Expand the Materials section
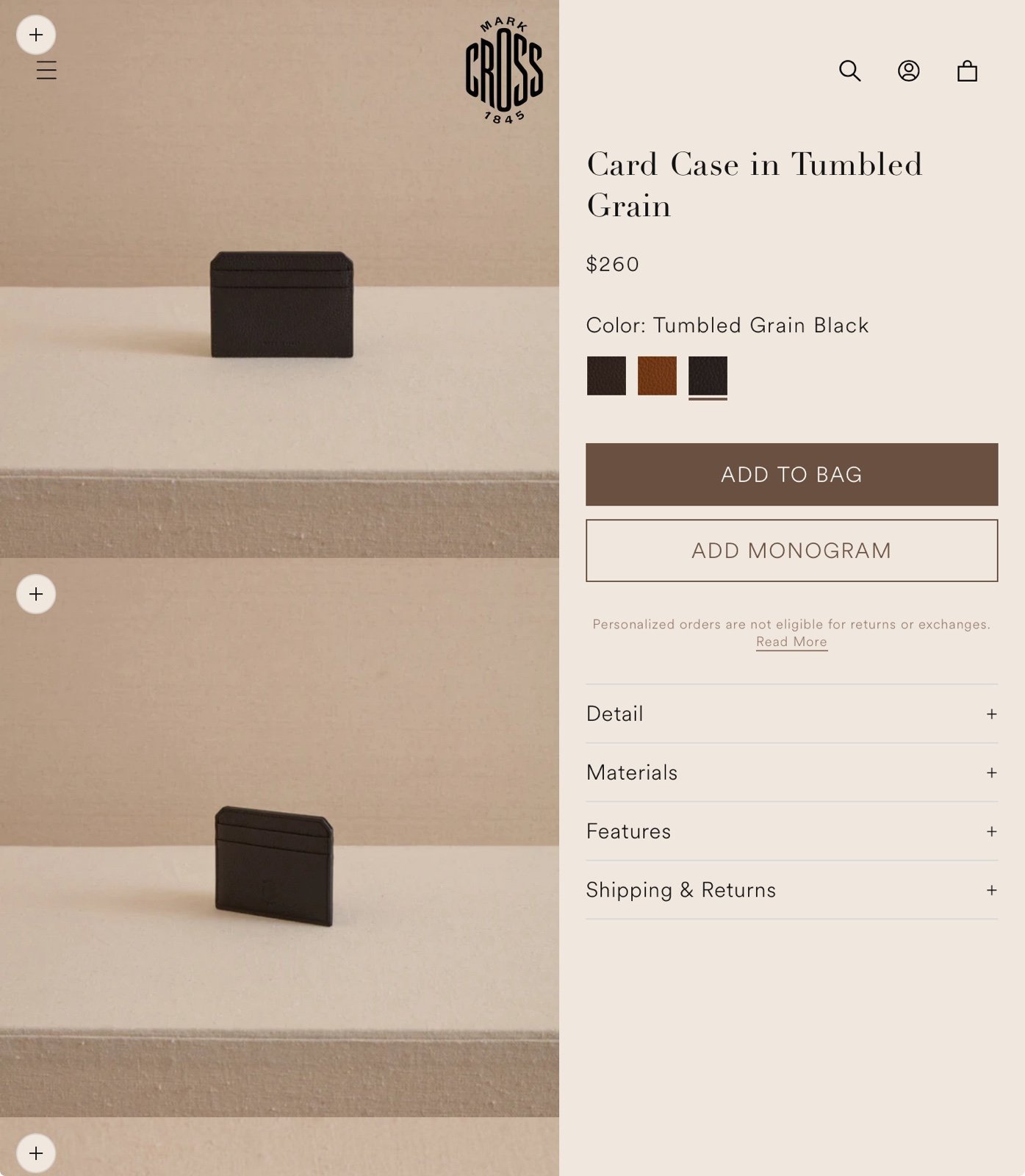Screen dimensions: 1025x1176 click(x=791, y=772)
